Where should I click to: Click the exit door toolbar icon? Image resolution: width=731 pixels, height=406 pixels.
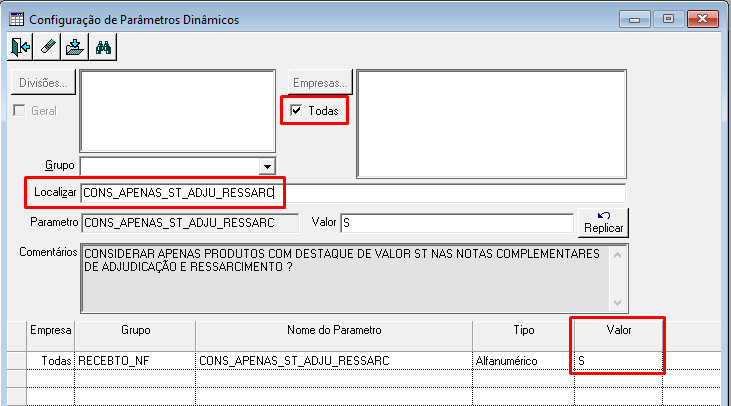[x=20, y=47]
